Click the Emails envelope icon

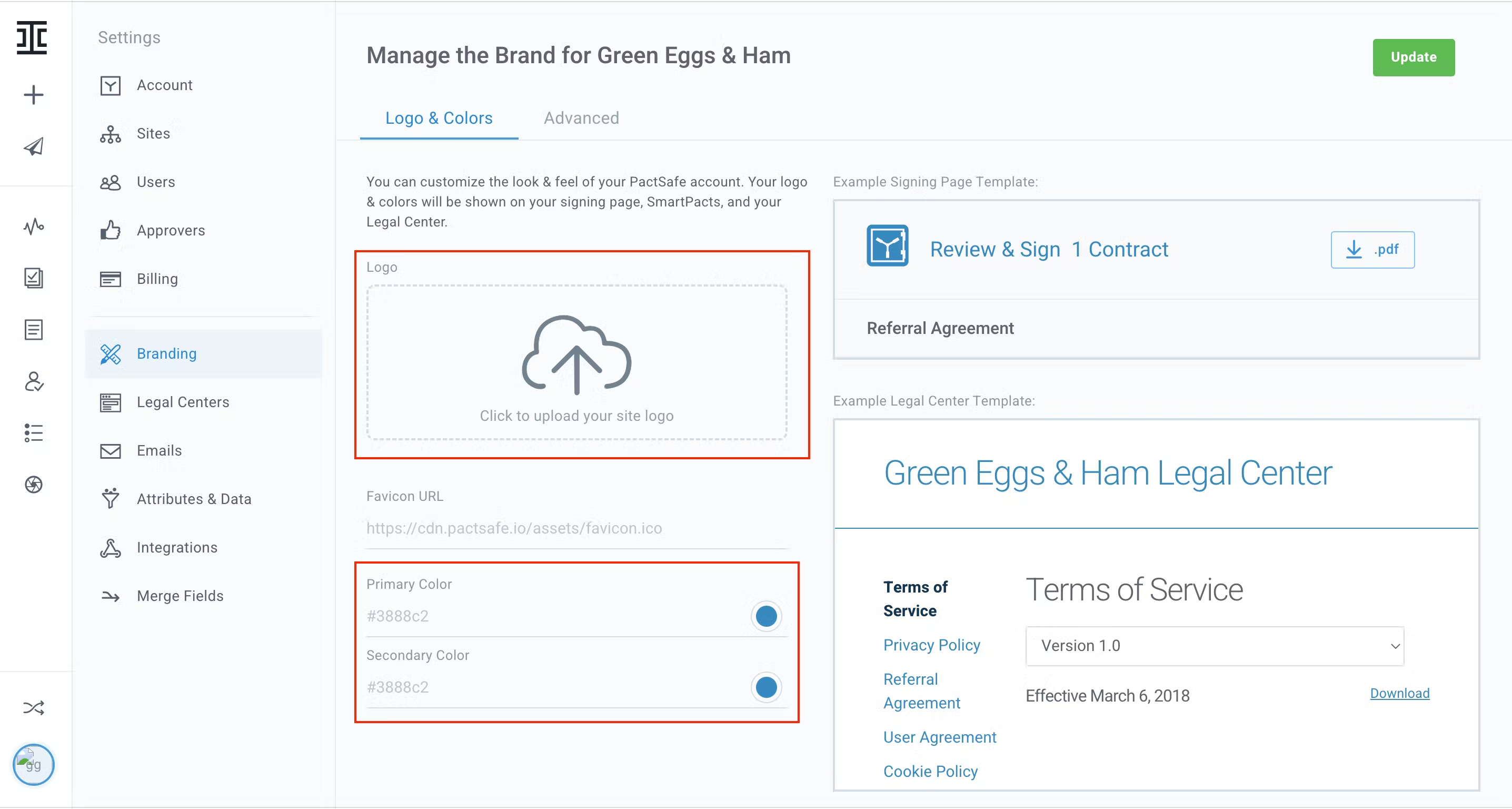pyautogui.click(x=111, y=451)
